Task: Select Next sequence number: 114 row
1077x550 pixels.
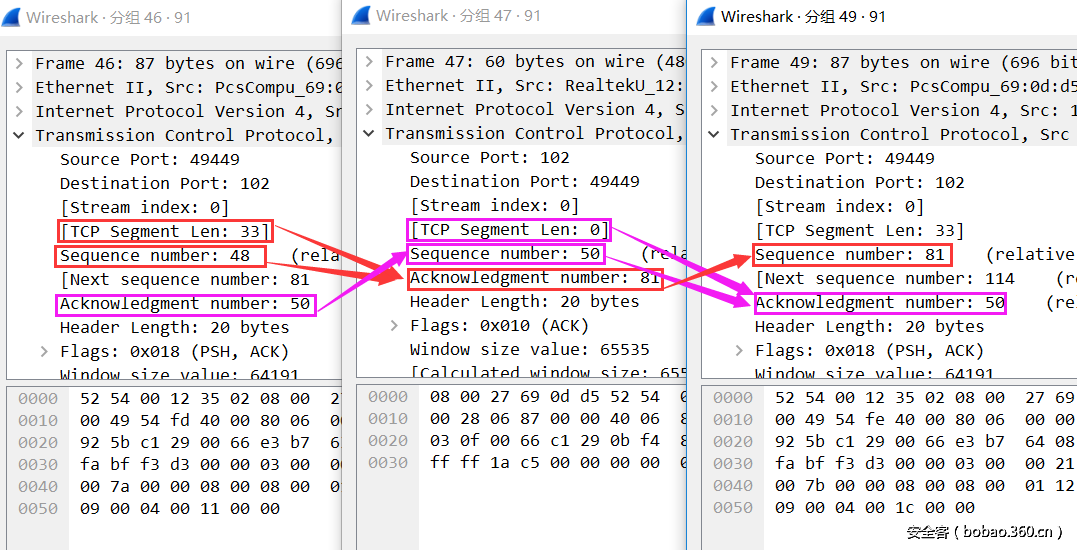Action: pos(885,279)
